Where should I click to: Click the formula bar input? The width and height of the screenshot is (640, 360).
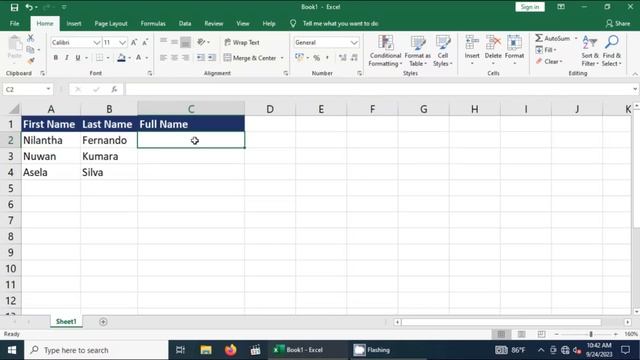pos(380,89)
